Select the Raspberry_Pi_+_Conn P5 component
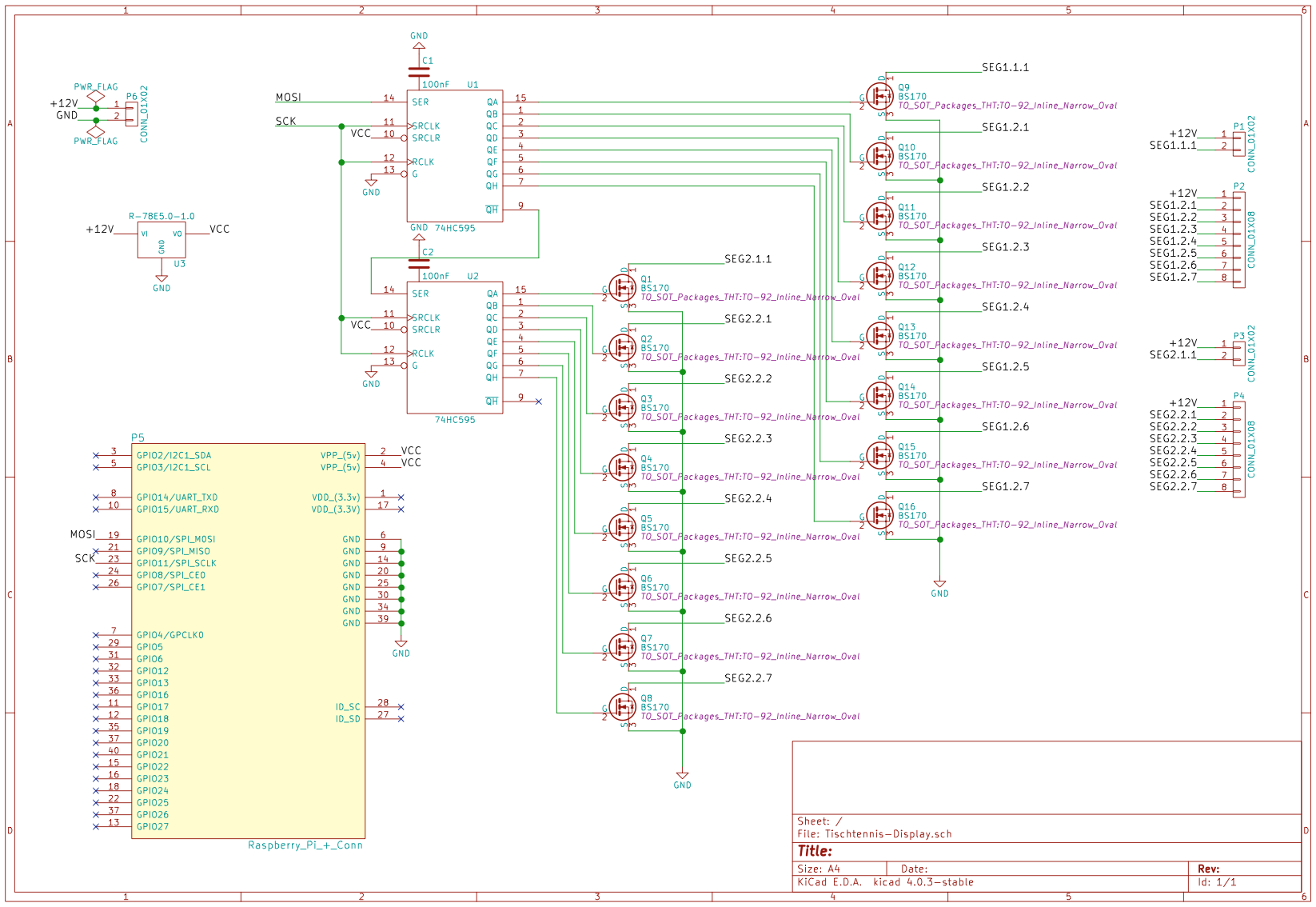The image size is (1316, 907). tap(248, 640)
